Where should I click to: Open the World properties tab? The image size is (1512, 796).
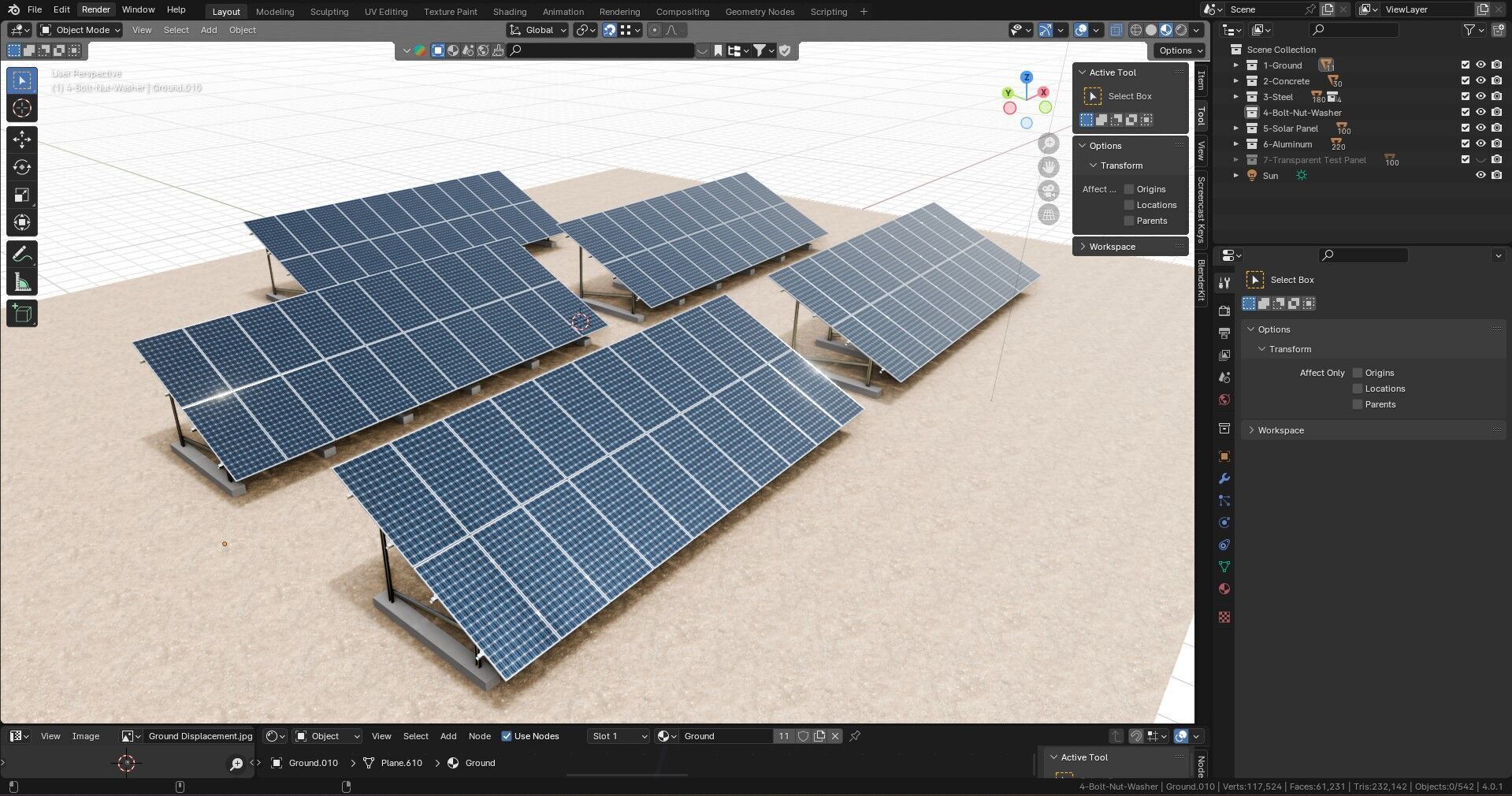(x=1224, y=400)
